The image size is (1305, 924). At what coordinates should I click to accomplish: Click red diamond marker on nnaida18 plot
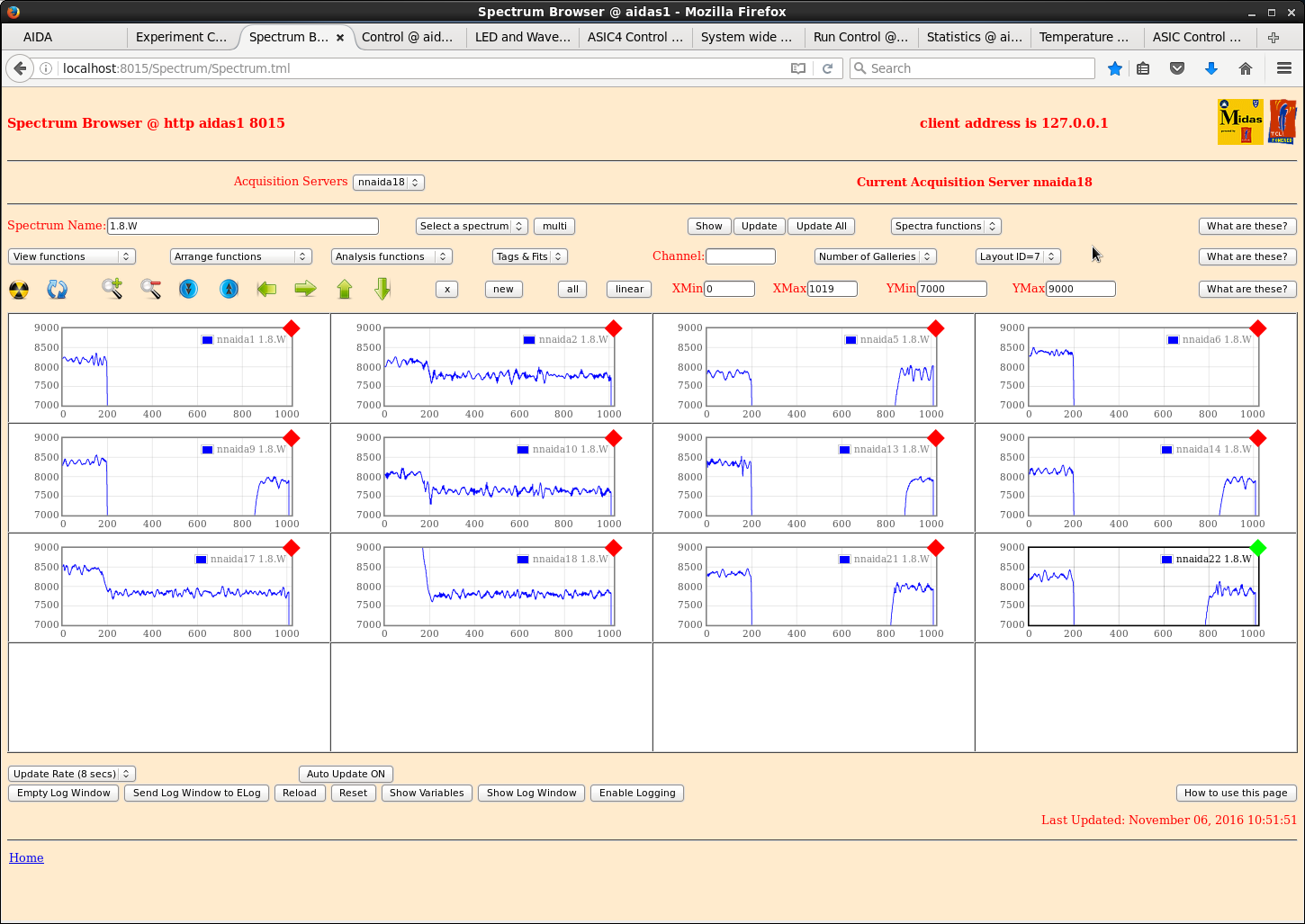click(x=614, y=548)
